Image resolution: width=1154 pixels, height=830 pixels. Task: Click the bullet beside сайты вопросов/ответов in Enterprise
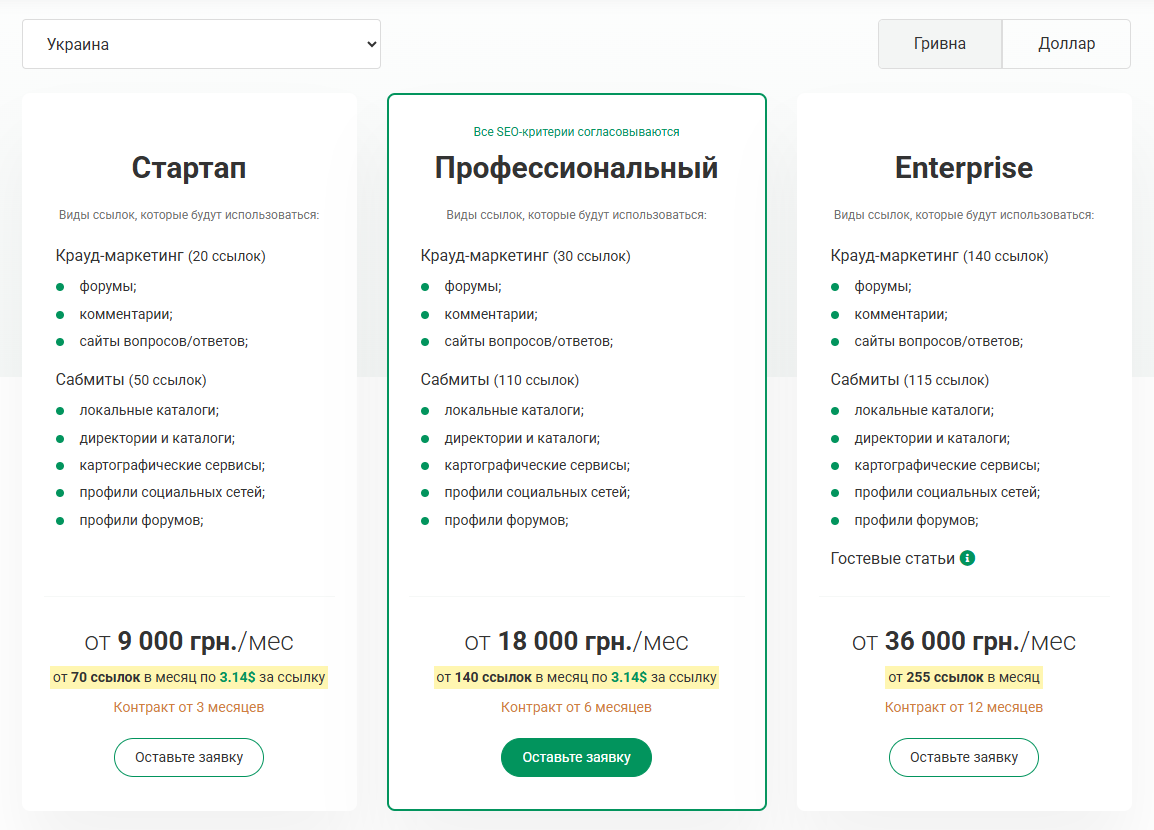[x=836, y=341]
